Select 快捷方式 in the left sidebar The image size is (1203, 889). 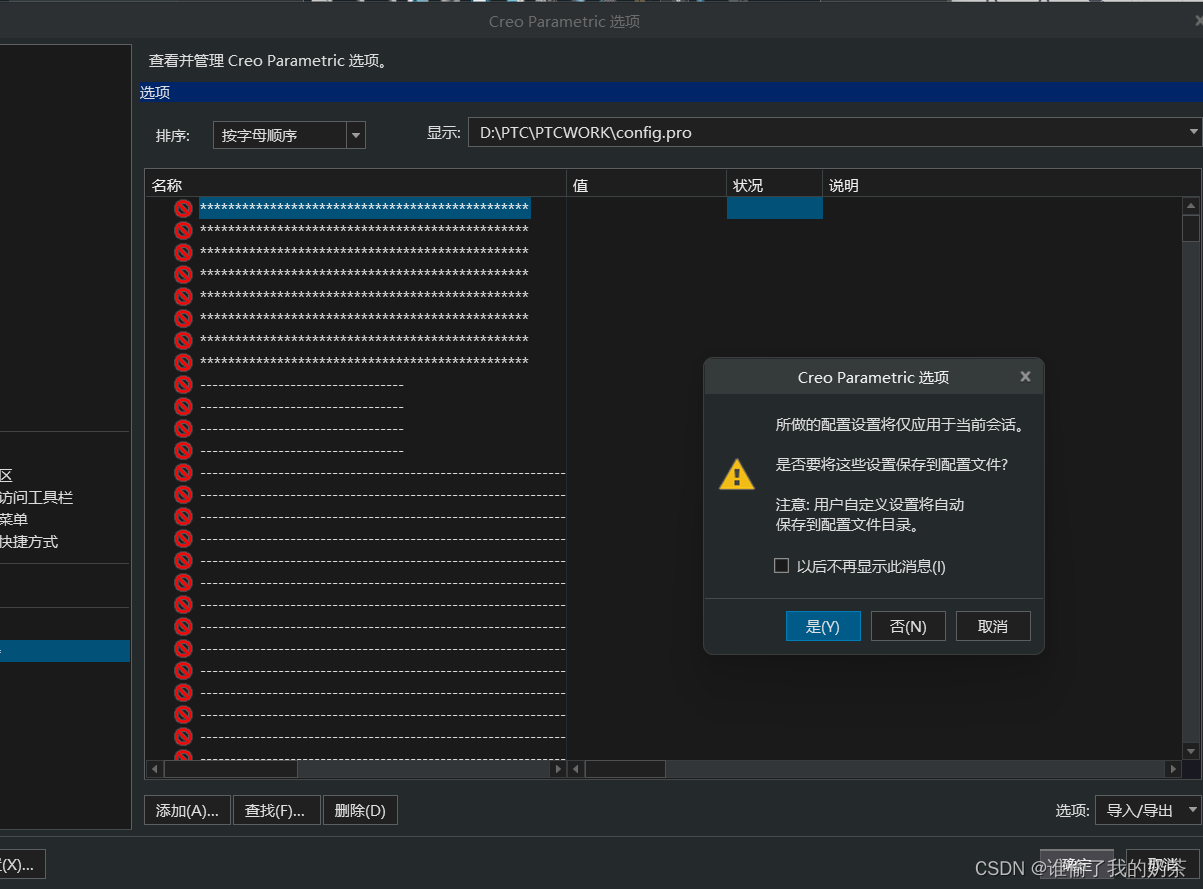pos(30,540)
